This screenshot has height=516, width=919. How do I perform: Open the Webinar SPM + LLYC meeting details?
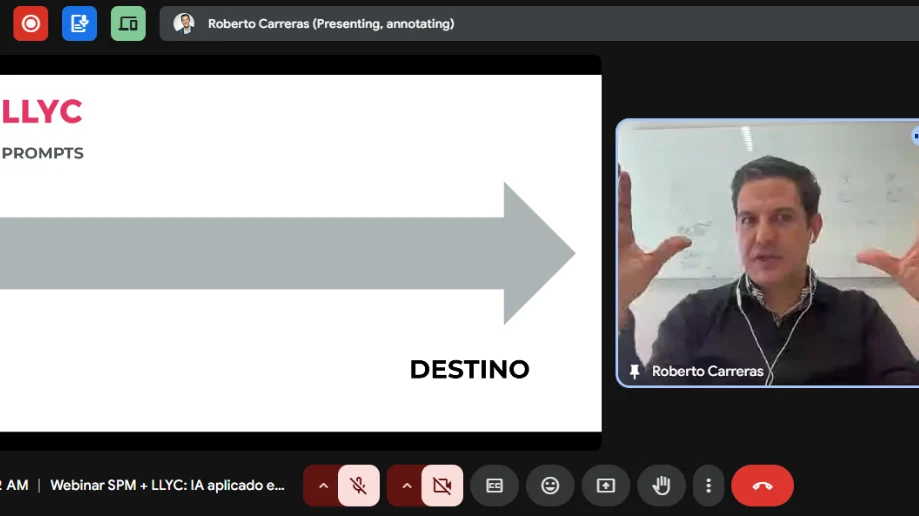tap(167, 486)
